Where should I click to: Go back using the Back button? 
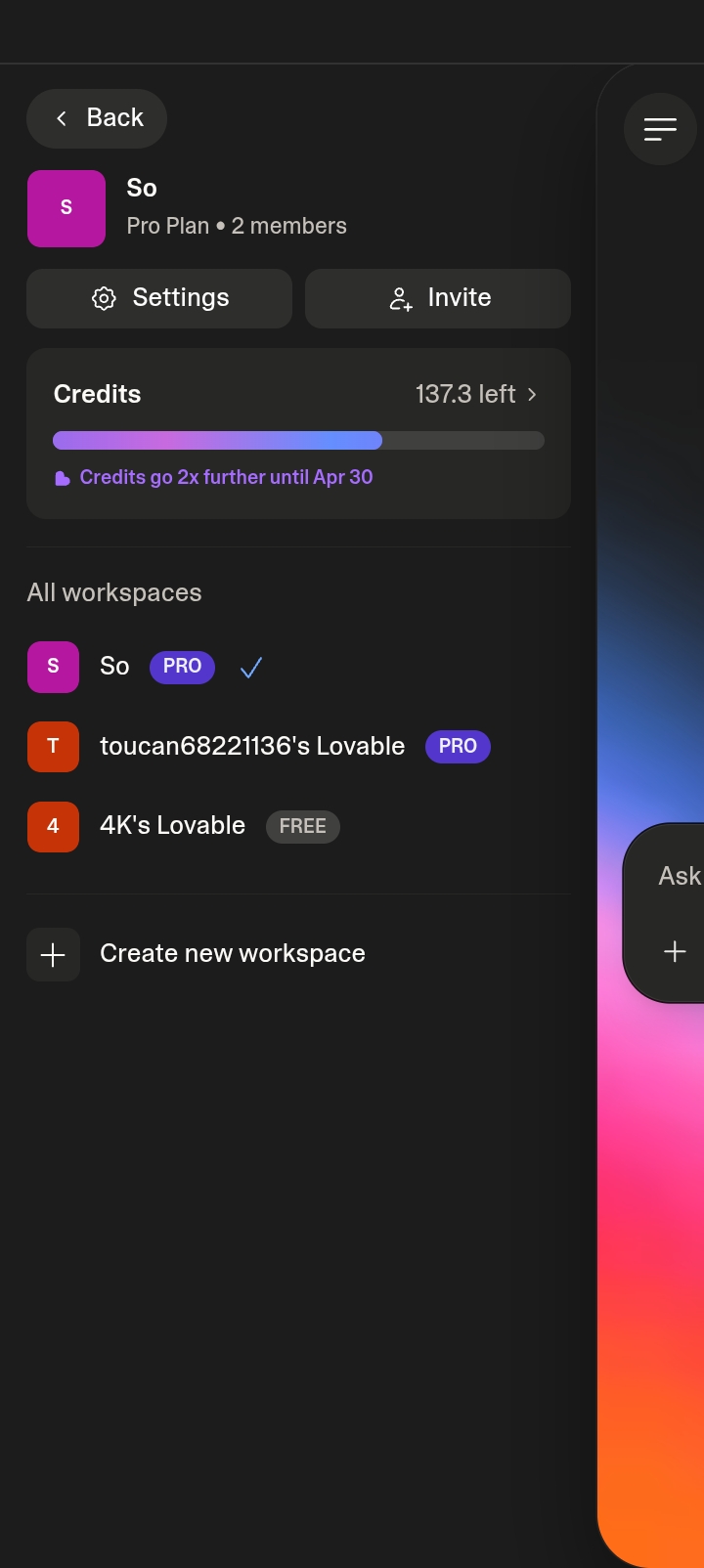pyautogui.click(x=97, y=118)
